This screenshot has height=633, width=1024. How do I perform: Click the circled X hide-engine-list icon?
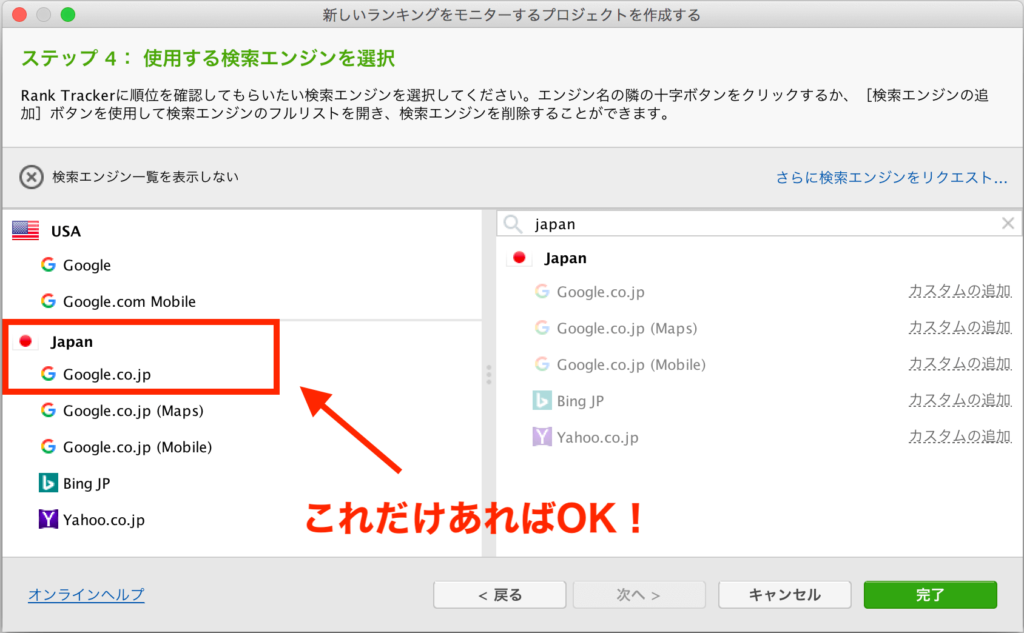coord(31,177)
